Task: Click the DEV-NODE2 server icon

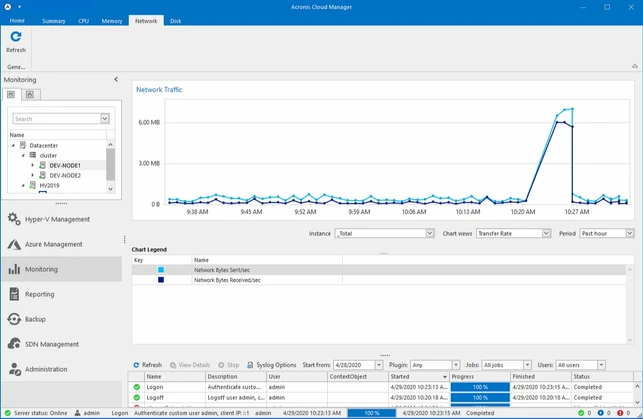Action: [42, 175]
